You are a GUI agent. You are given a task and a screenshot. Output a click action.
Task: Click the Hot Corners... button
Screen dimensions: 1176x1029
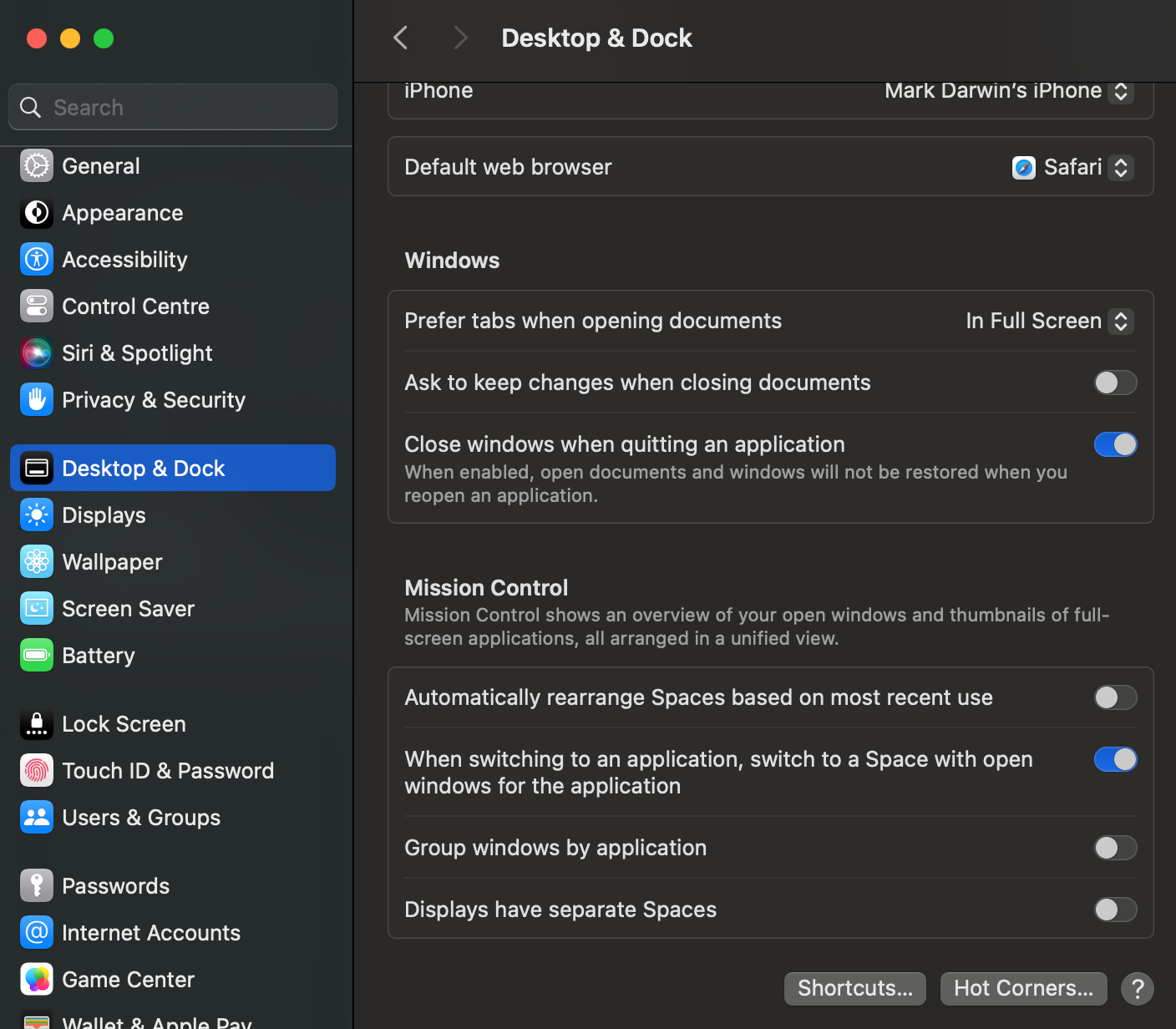click(x=1024, y=989)
